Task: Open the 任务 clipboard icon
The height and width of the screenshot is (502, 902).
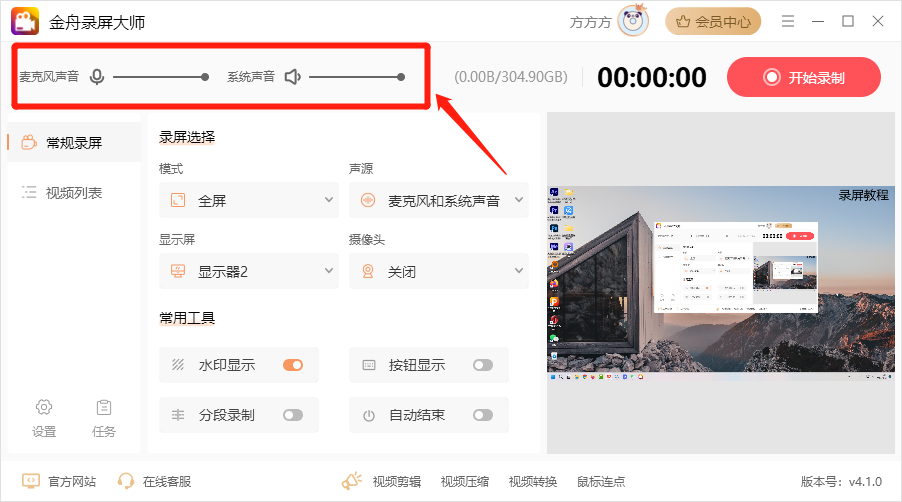Action: coord(104,407)
